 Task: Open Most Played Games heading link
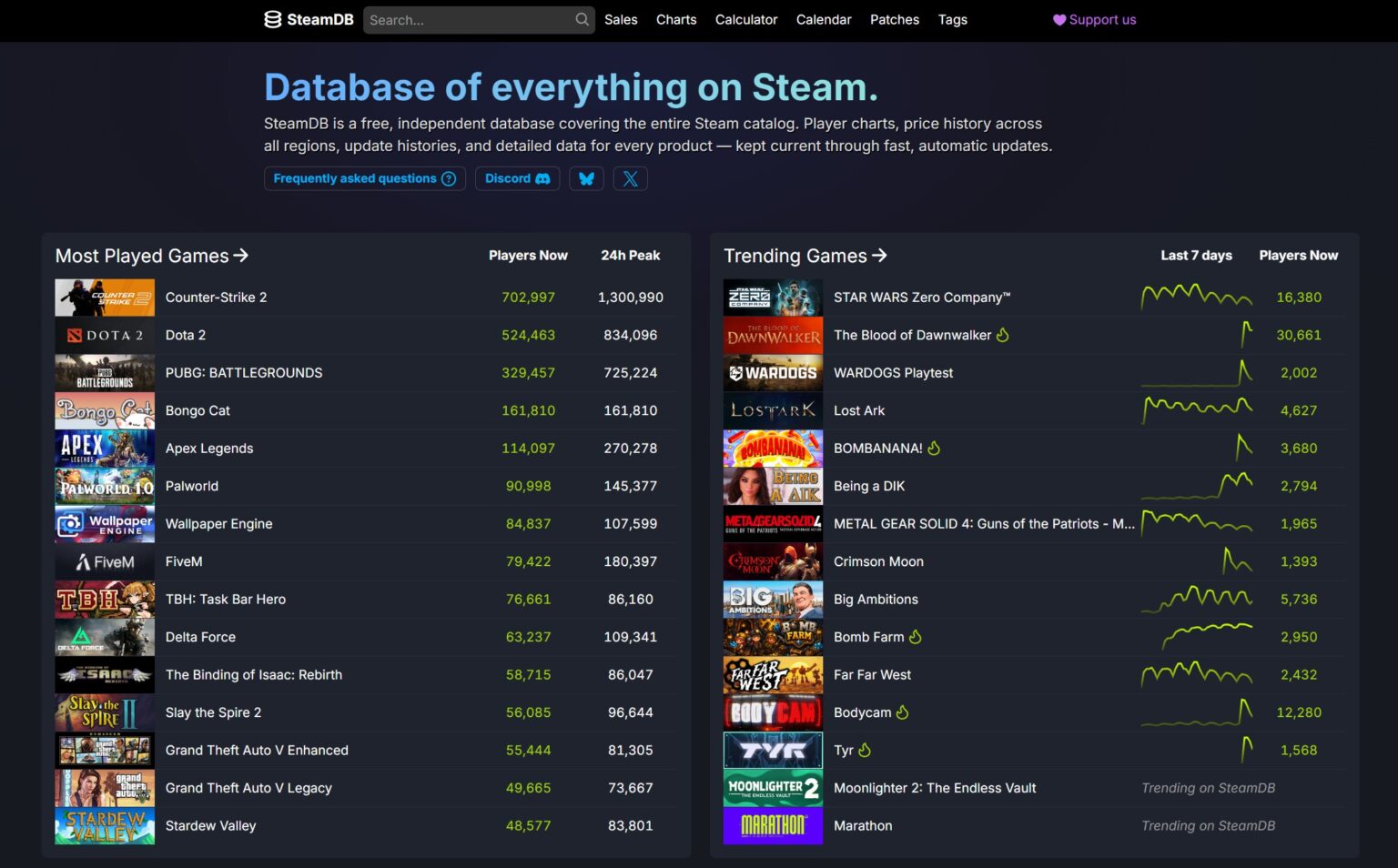(x=152, y=256)
